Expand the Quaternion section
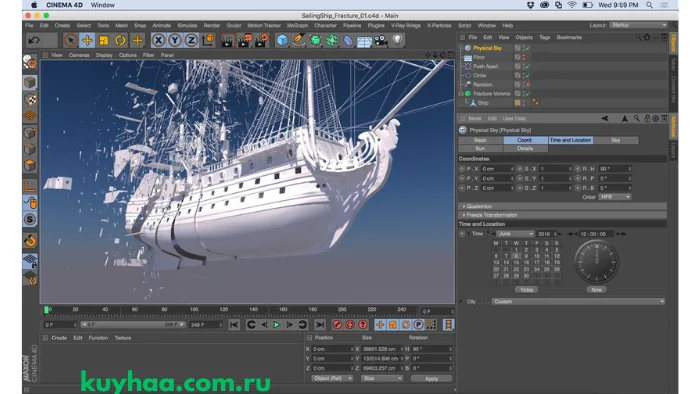This screenshot has height=394, width=700. tap(464, 206)
